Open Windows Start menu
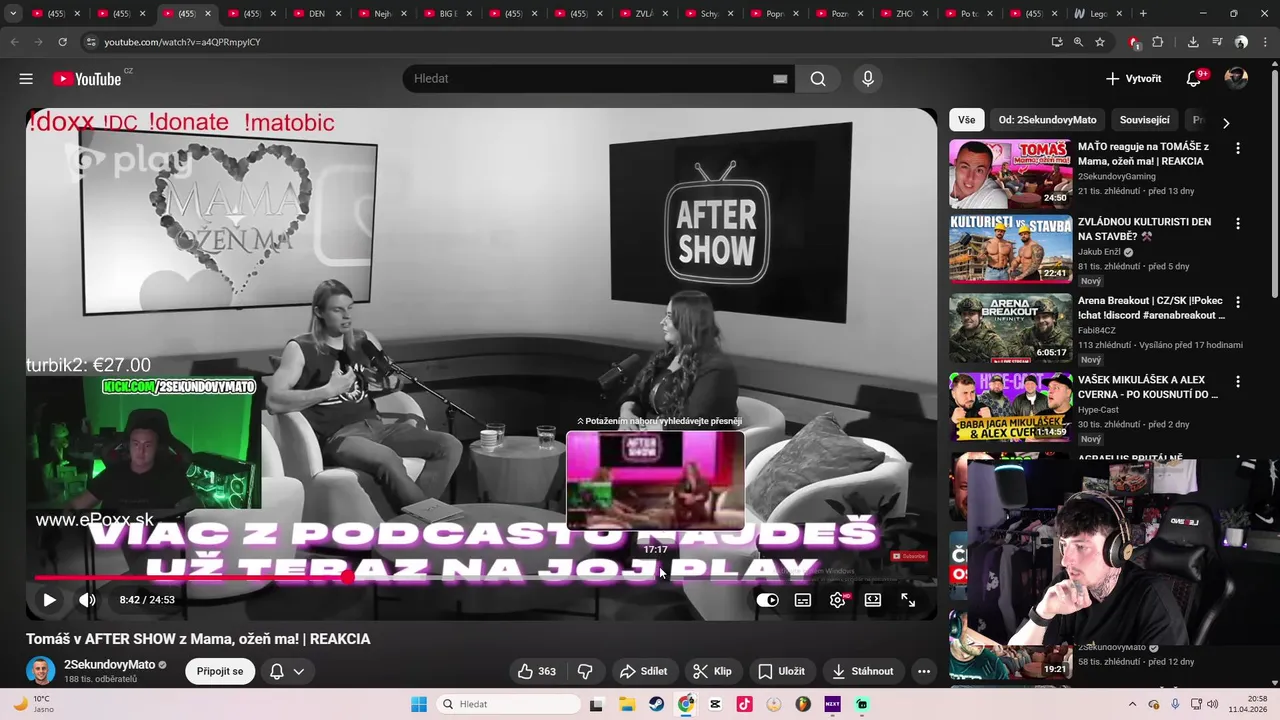The height and width of the screenshot is (720, 1280). tap(419, 704)
